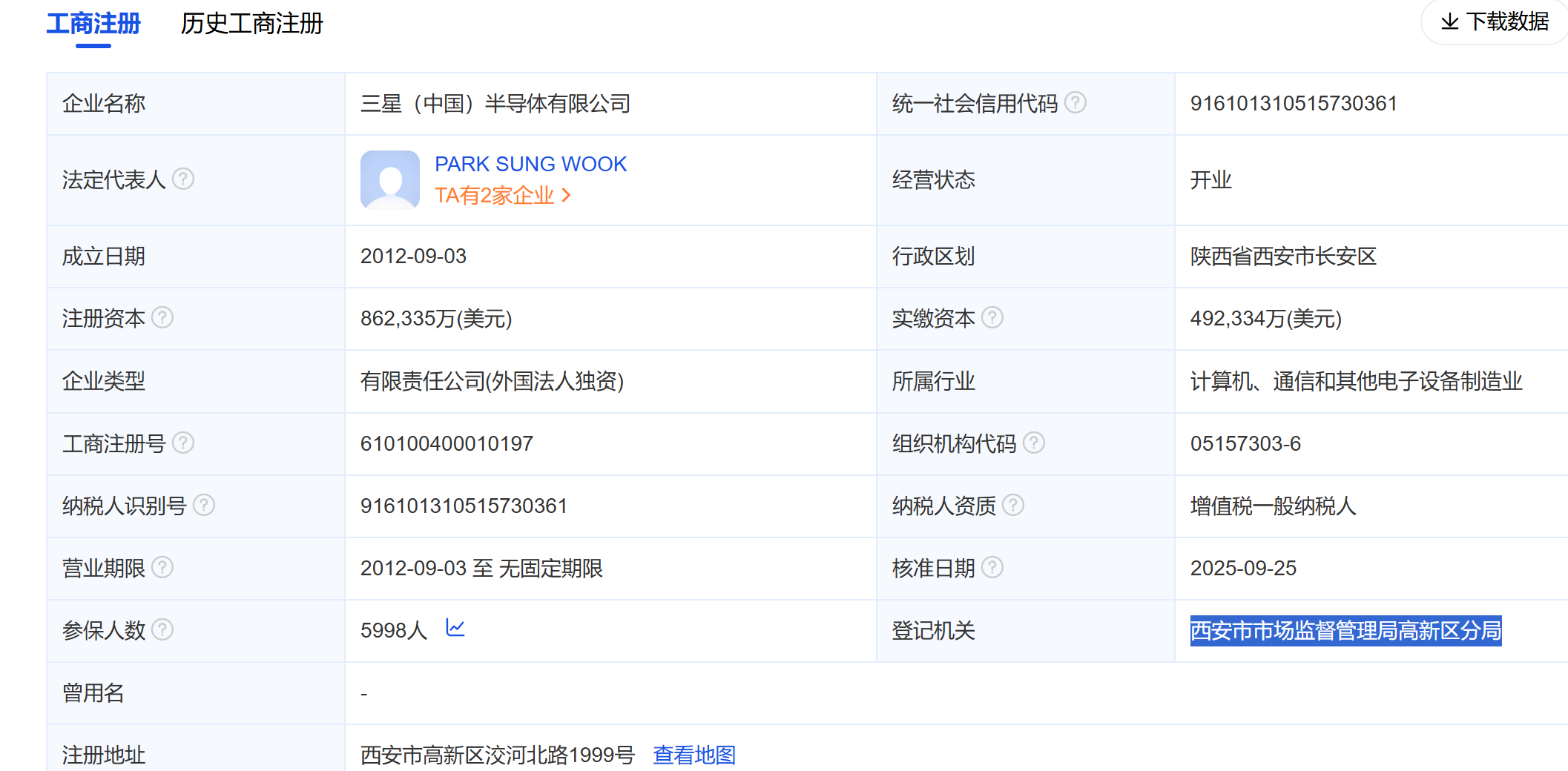The image size is (1568, 771).
Task: Switch to the 工商注册 tab
Action: 93,24
